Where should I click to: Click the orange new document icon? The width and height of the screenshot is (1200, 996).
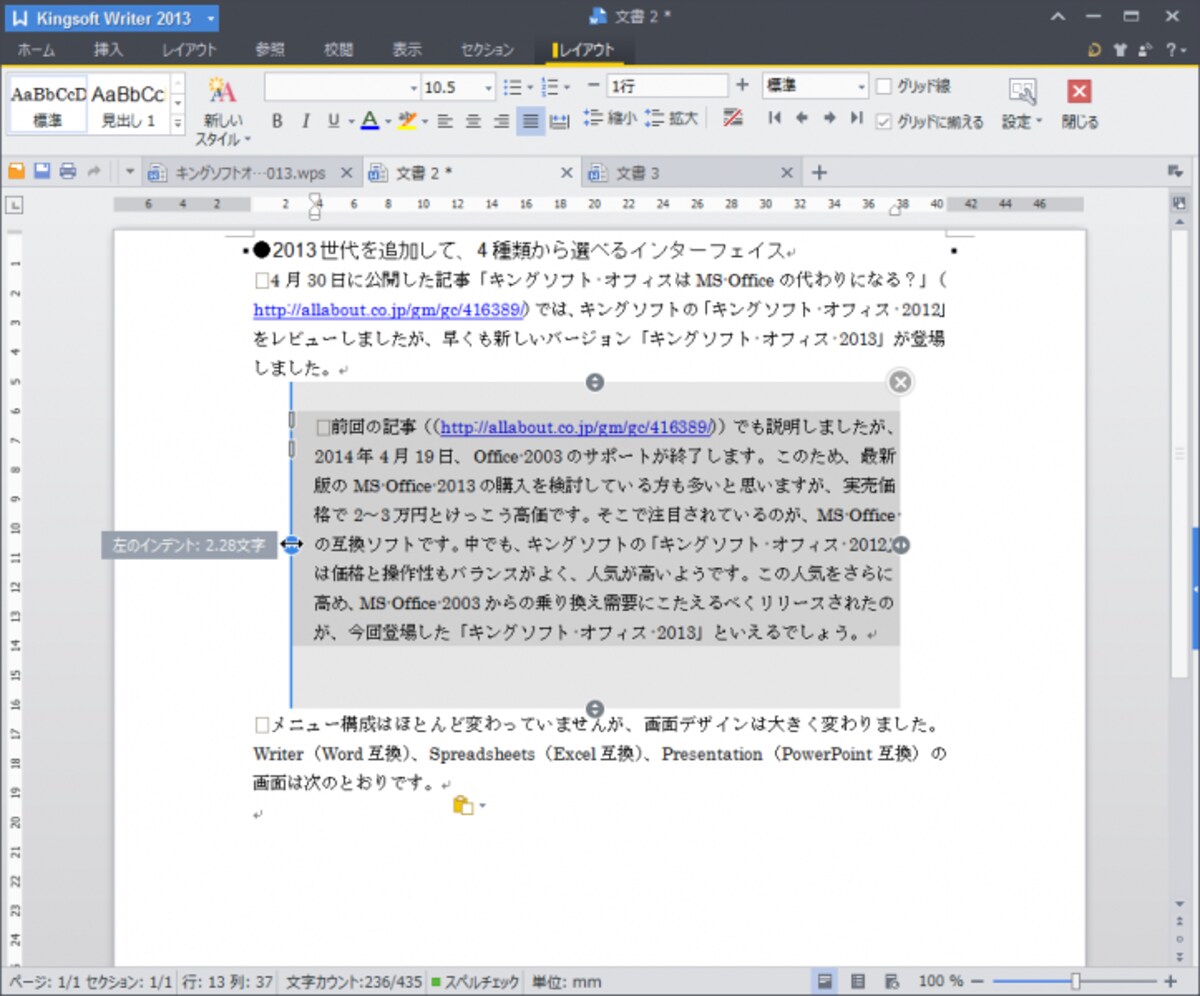click(x=16, y=172)
